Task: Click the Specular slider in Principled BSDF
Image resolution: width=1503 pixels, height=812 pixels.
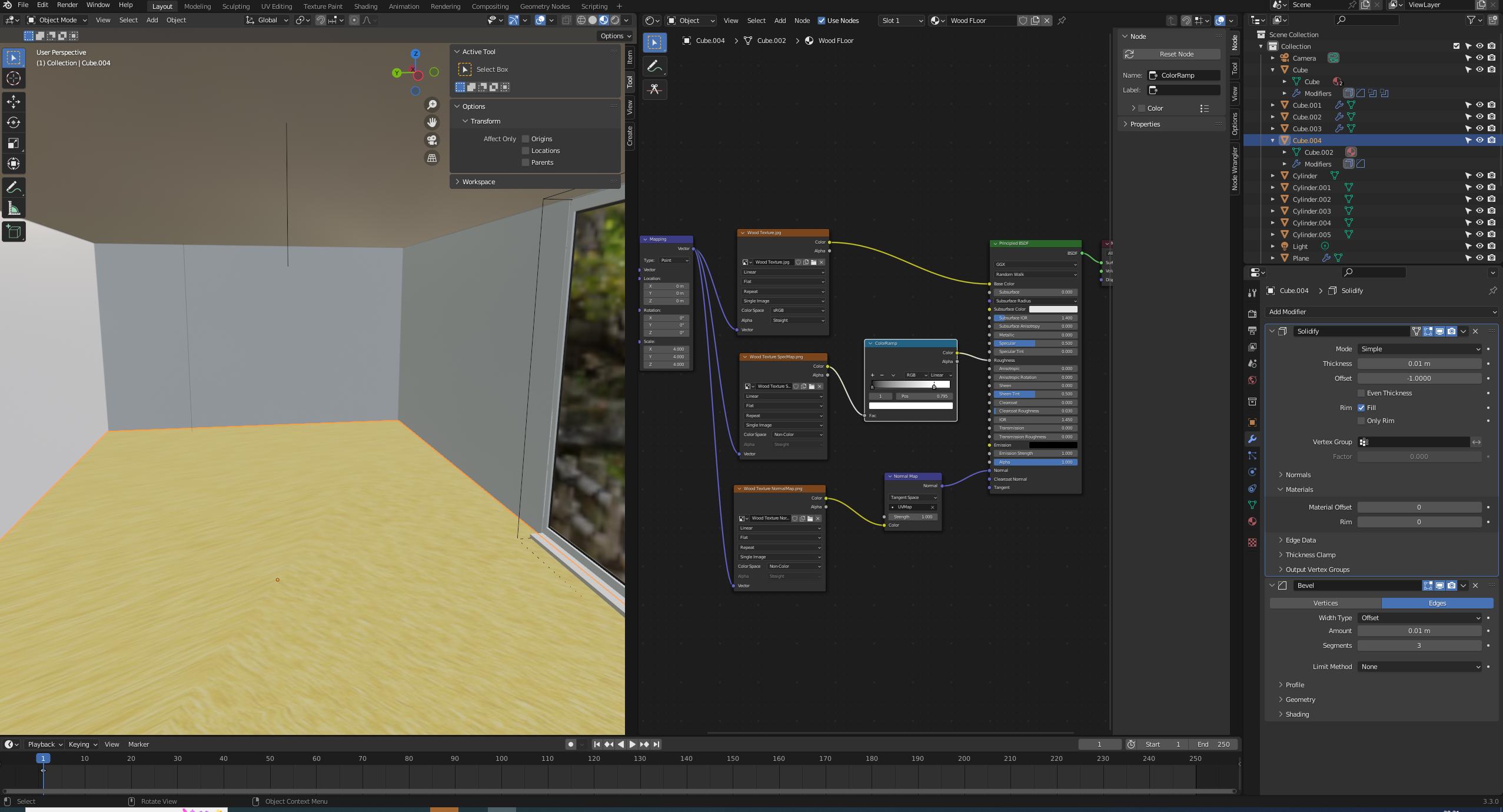Action: tap(1036, 343)
